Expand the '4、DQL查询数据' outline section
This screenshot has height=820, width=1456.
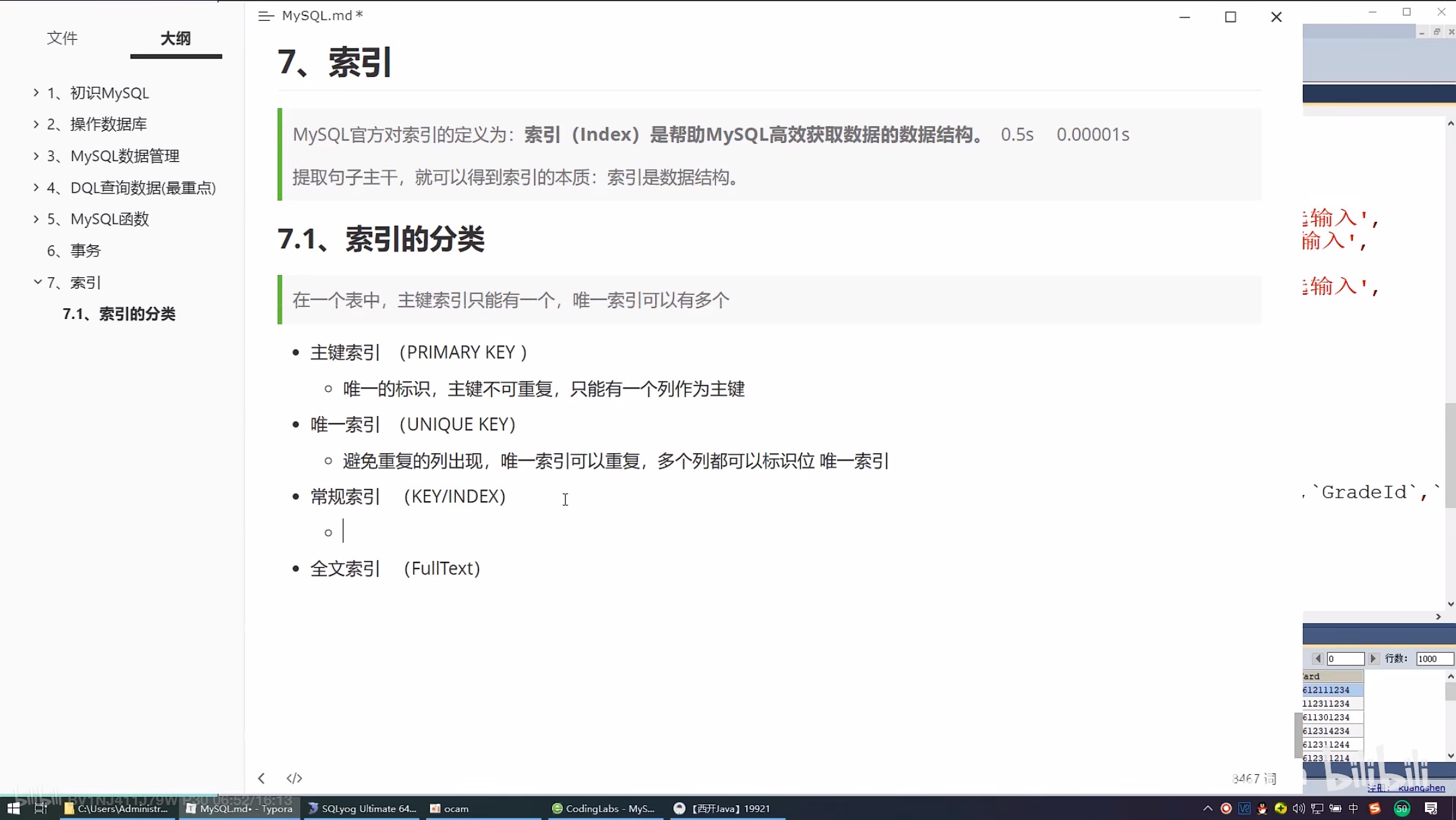[x=36, y=187]
